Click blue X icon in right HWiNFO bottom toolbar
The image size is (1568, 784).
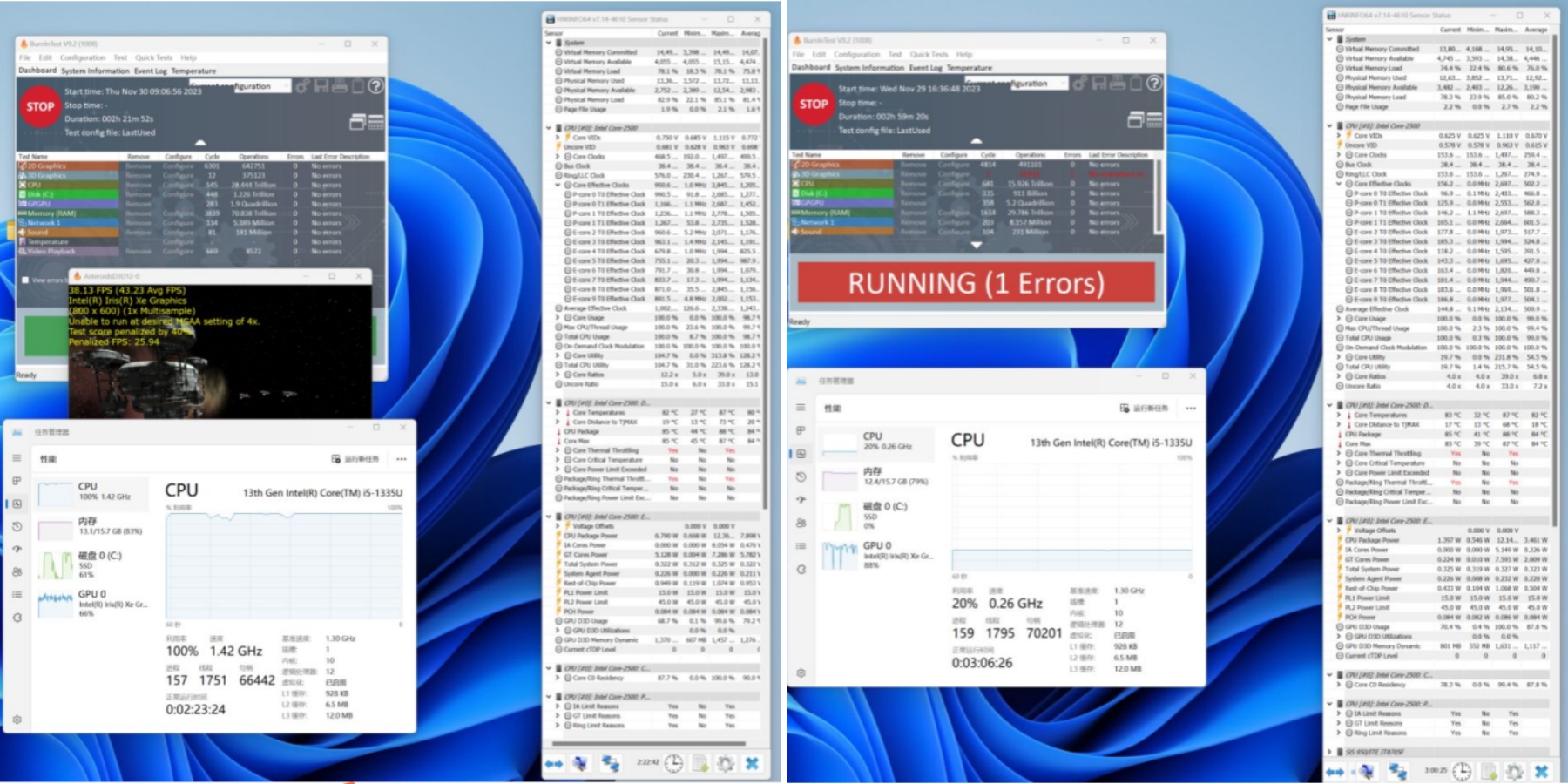1541,771
